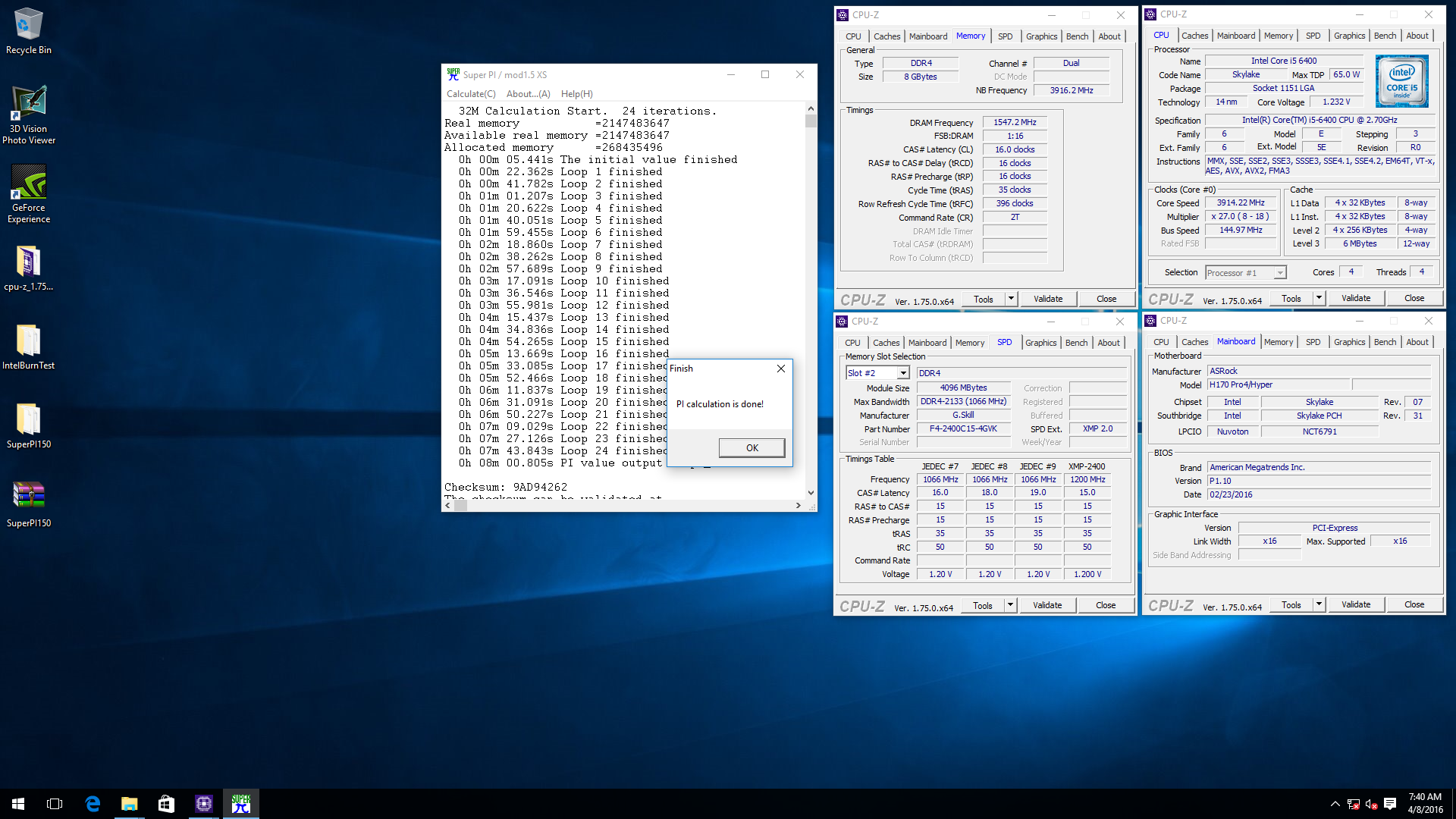The image size is (1456, 819).
Task: Click the DRAM Frequency 1547.2 MHz value
Action: pos(1015,123)
